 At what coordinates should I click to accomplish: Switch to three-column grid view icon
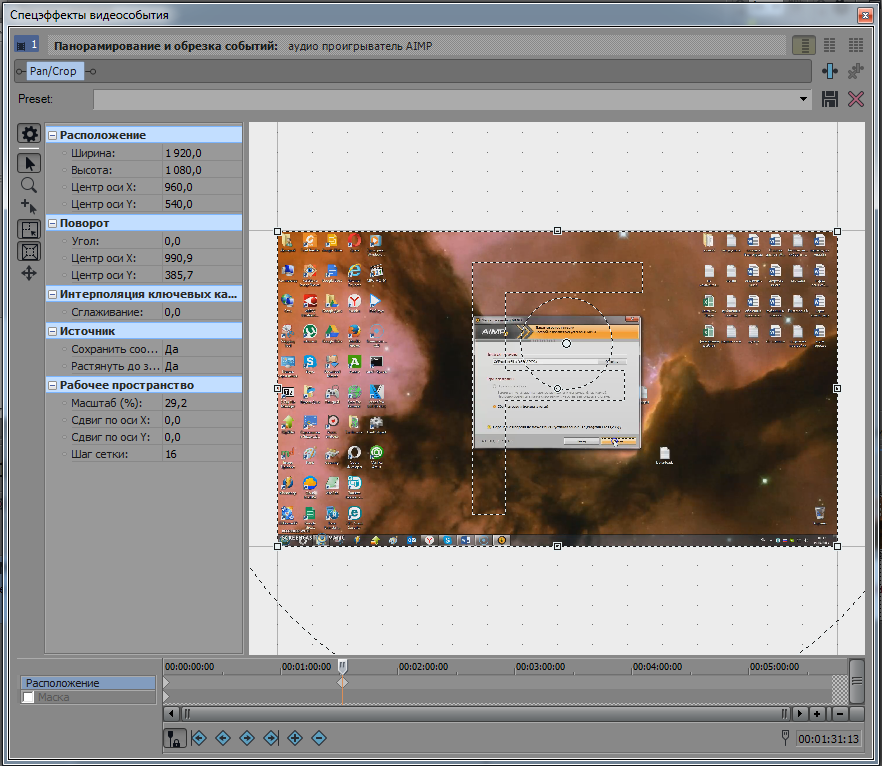tap(856, 45)
